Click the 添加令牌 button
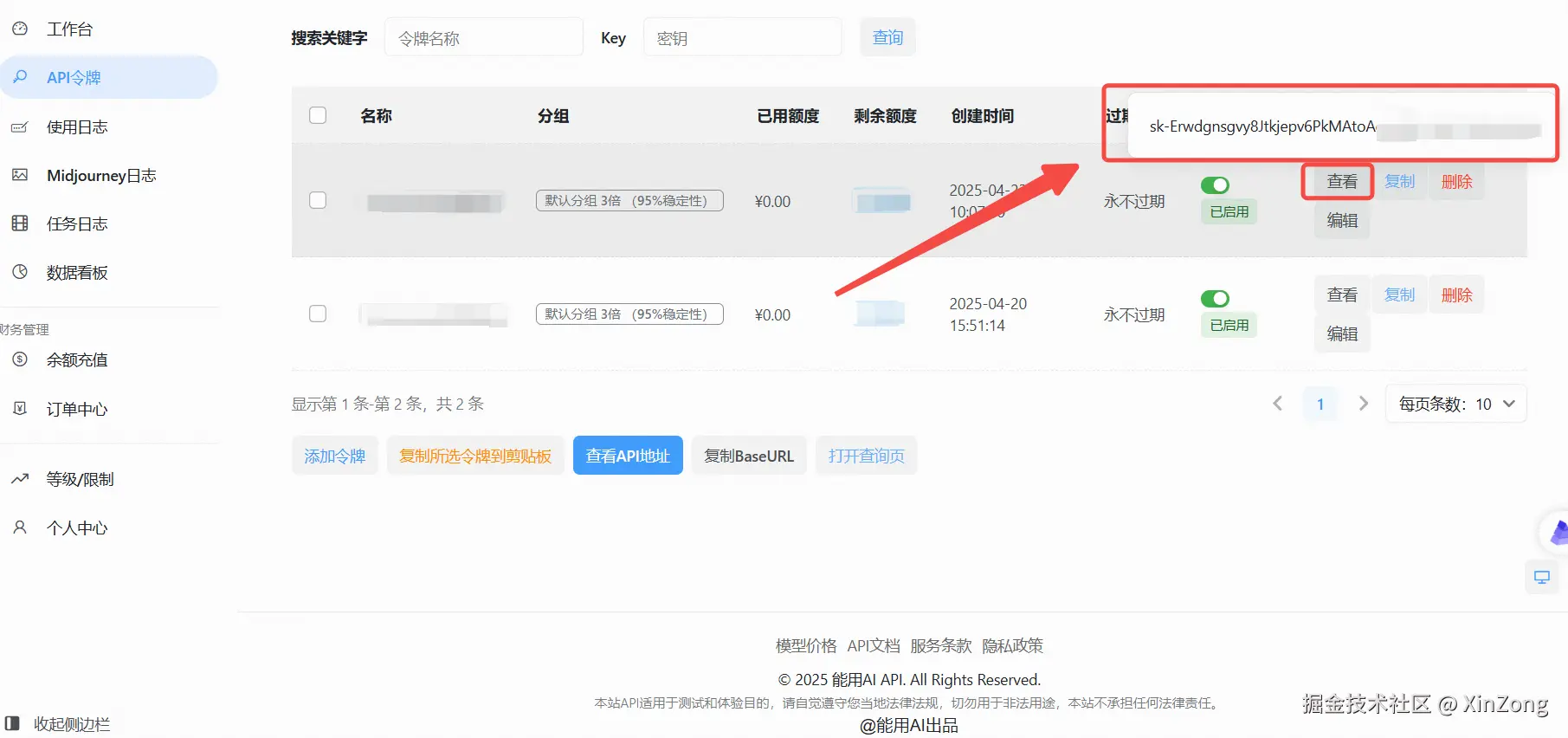The height and width of the screenshot is (738, 1568). pyautogui.click(x=334, y=456)
